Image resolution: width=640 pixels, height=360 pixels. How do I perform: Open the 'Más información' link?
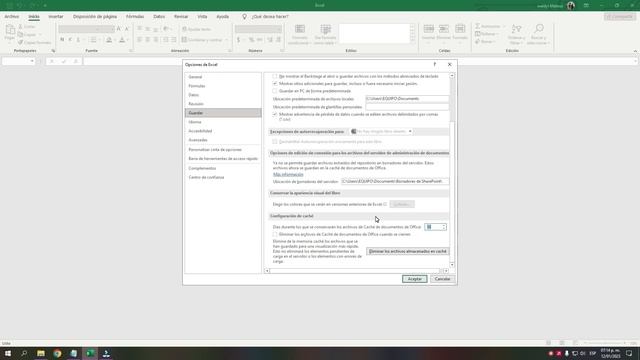click(x=288, y=174)
